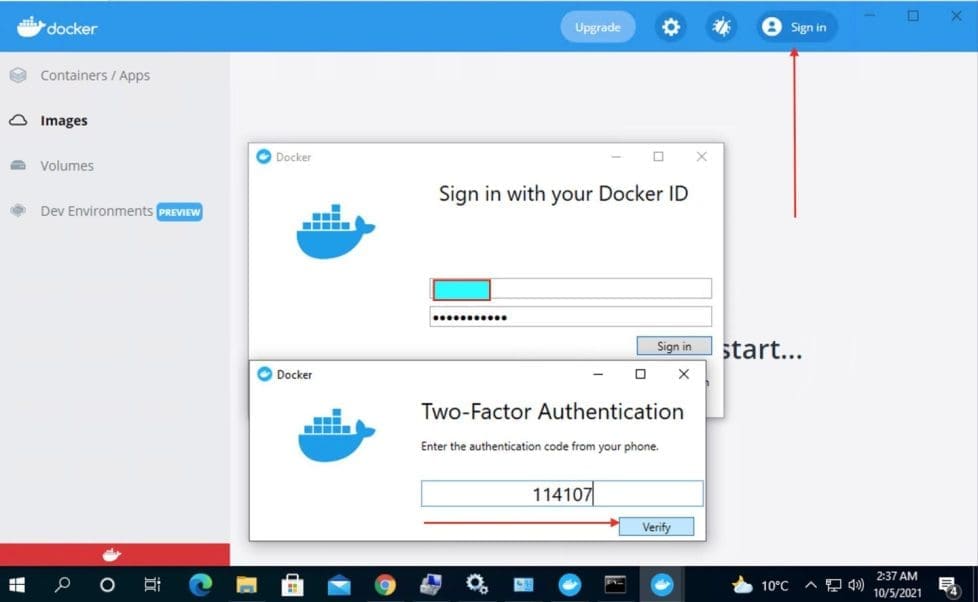Click the Docker ID username field
The height and width of the screenshot is (602, 978).
click(x=570, y=289)
